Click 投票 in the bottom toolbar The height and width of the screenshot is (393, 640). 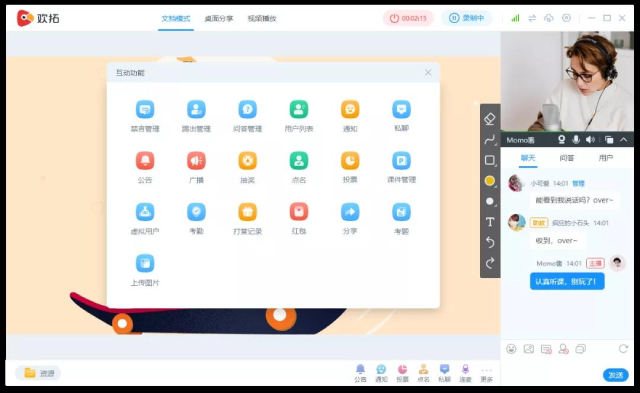click(x=402, y=373)
